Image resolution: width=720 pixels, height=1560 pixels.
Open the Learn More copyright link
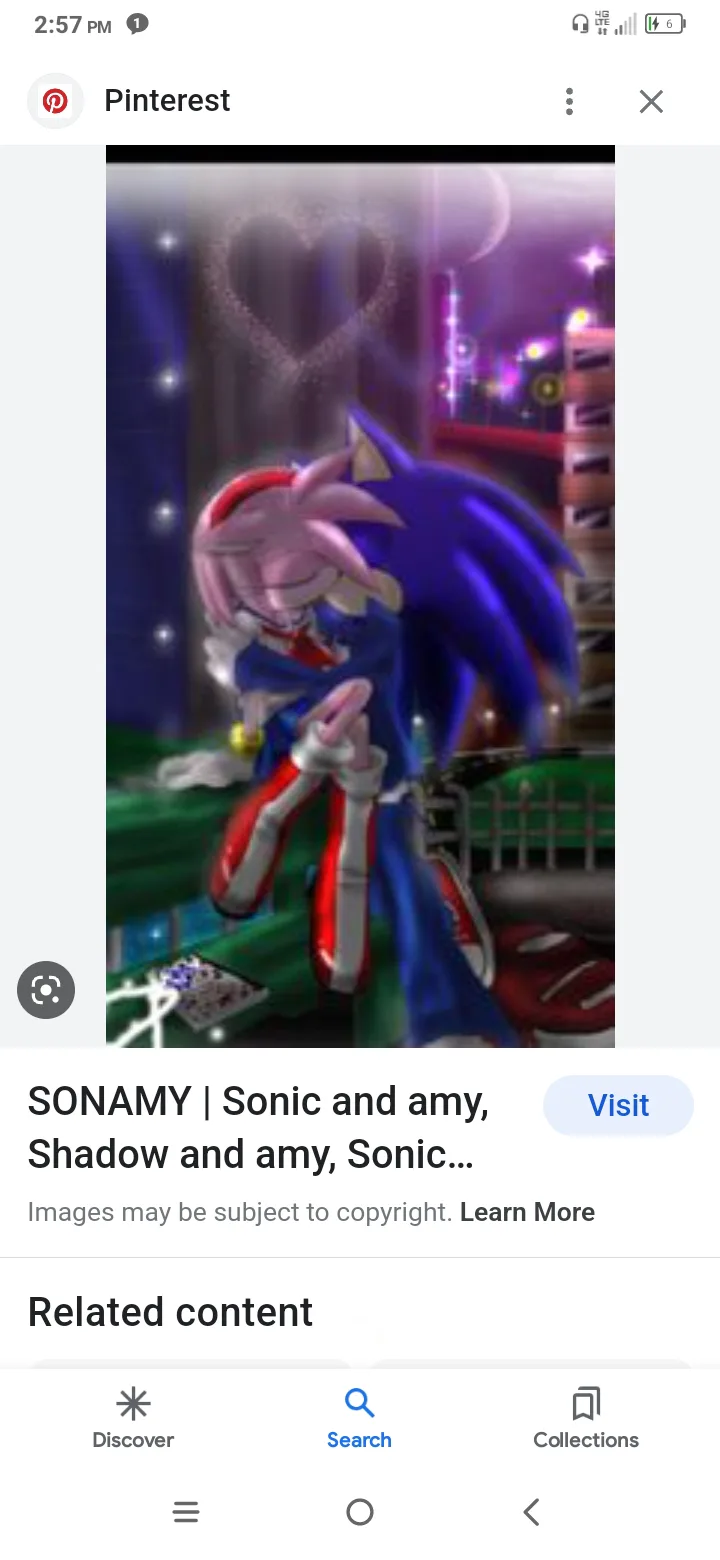[527, 1212]
